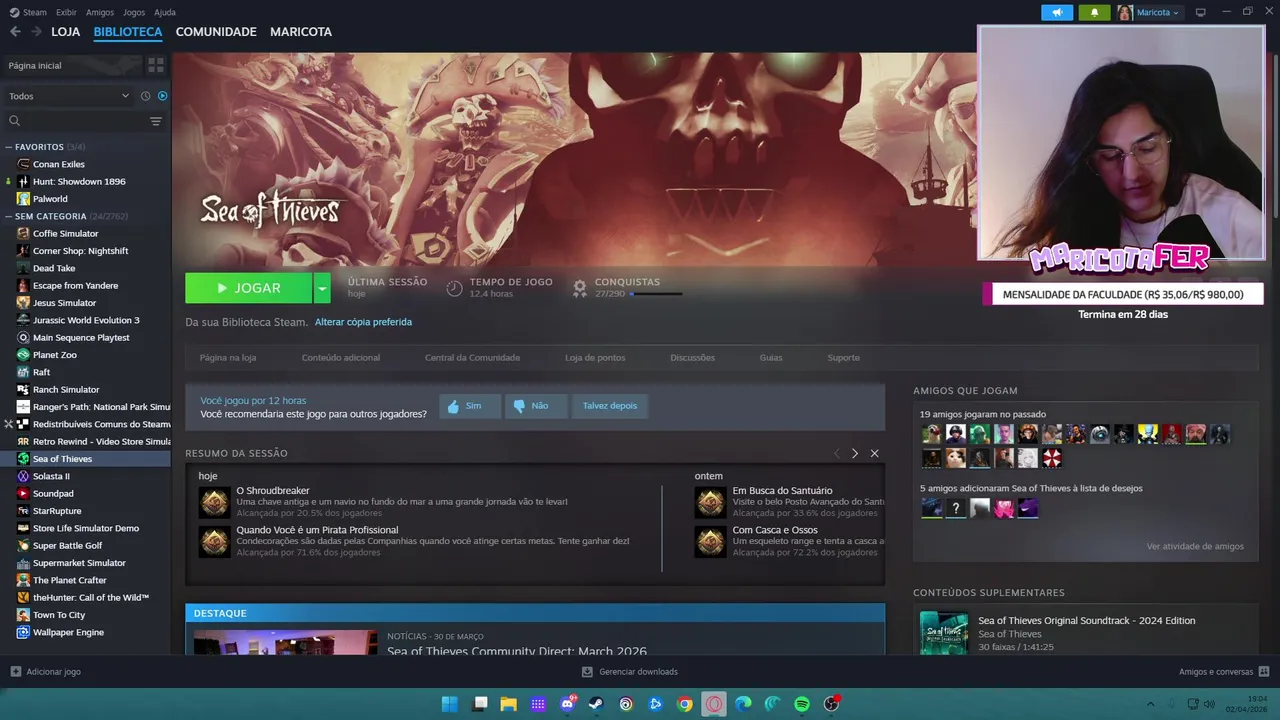Switch library to grid view
Image resolution: width=1280 pixels, height=720 pixels.
point(156,65)
